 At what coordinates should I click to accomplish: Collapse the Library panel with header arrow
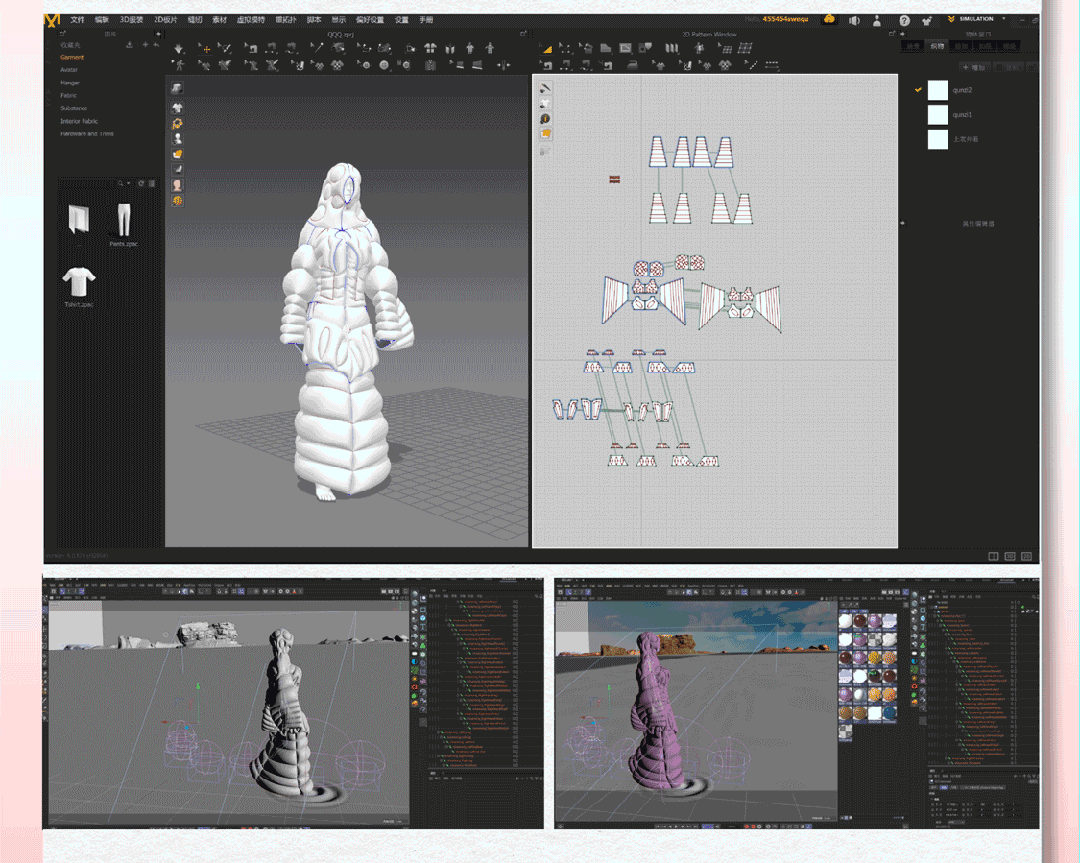[158, 33]
